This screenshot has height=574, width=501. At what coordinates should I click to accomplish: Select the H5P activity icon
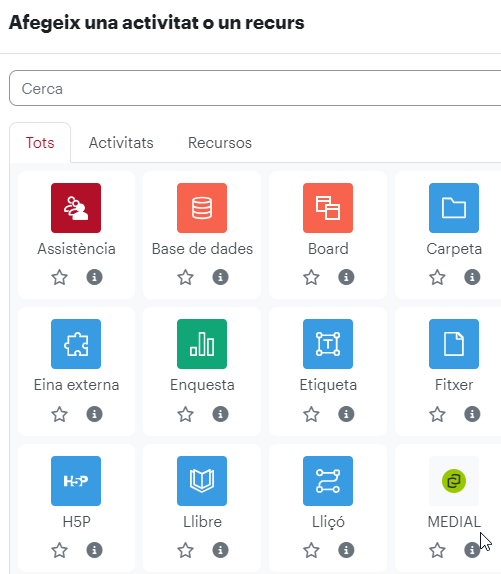coord(76,481)
